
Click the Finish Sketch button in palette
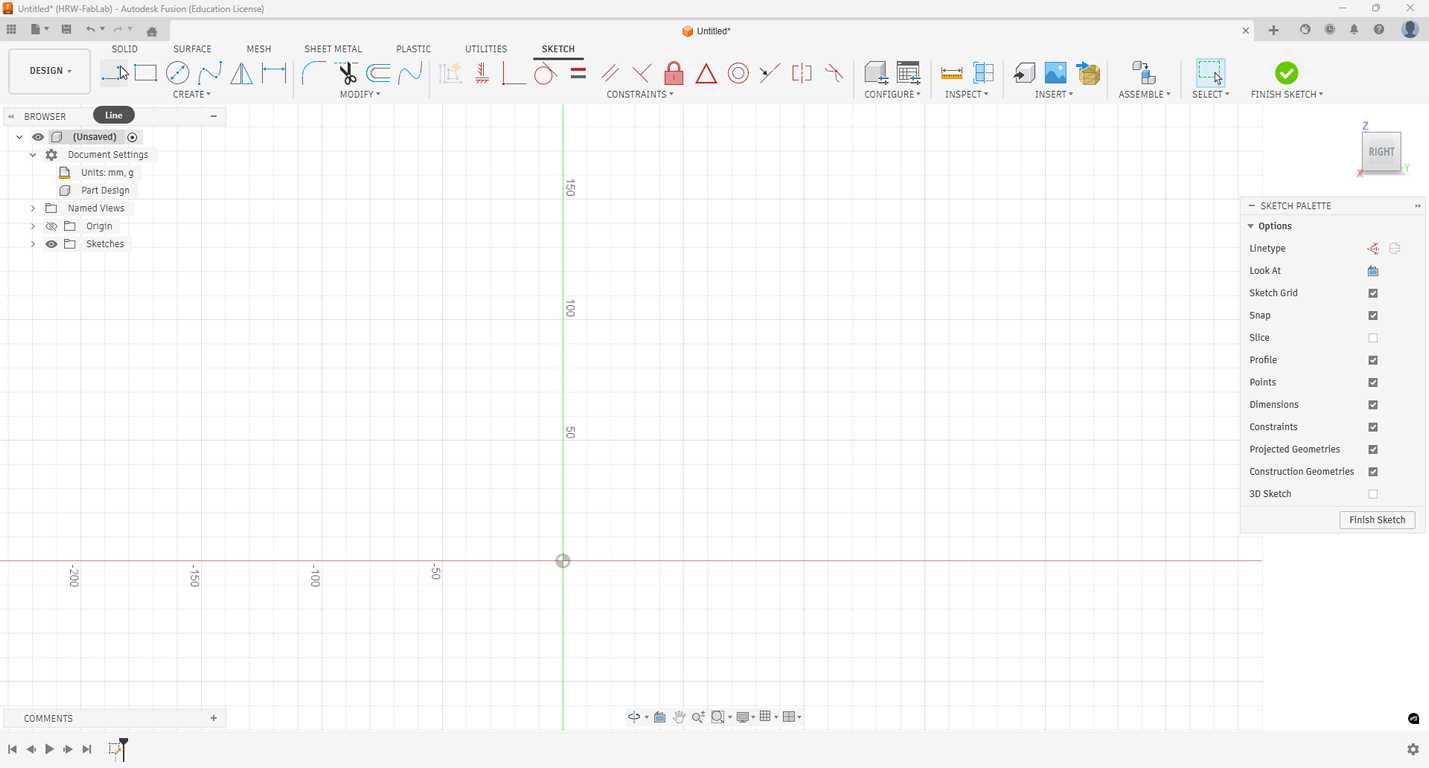tap(1377, 520)
